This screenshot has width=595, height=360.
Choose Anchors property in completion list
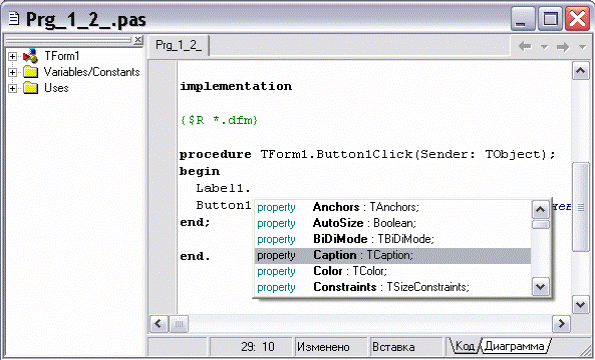(393, 207)
